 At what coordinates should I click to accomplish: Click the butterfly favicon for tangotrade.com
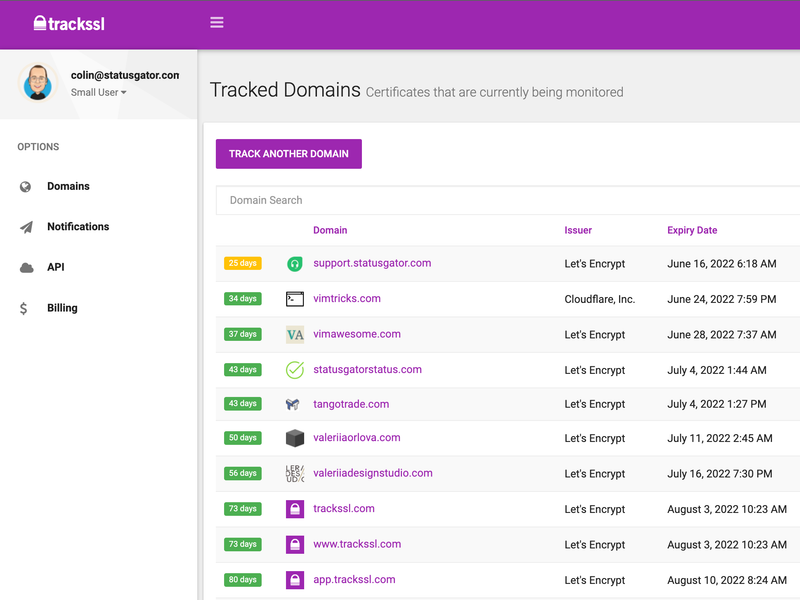[x=294, y=404]
